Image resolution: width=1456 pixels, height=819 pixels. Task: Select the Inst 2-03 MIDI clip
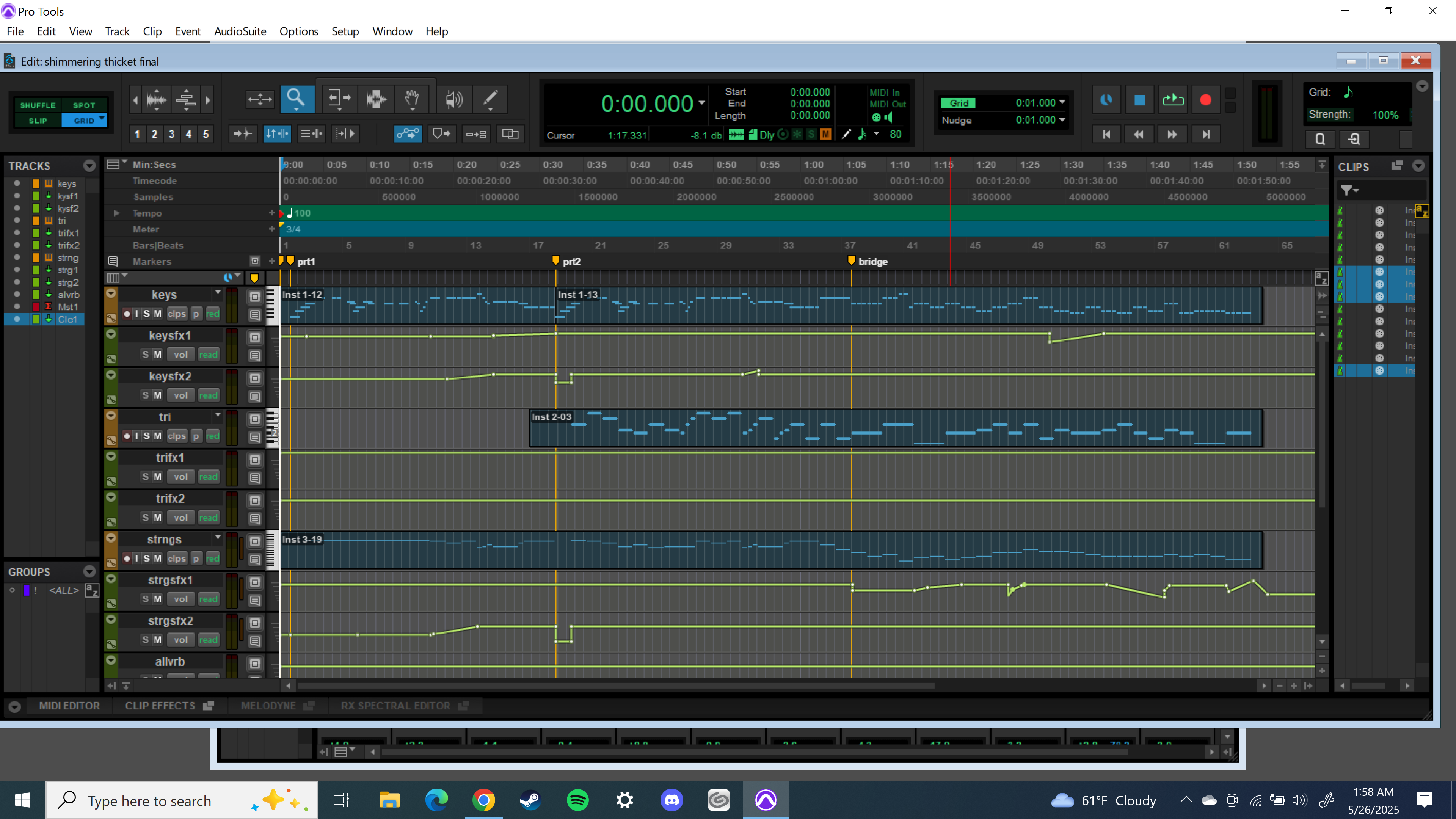[895, 428]
